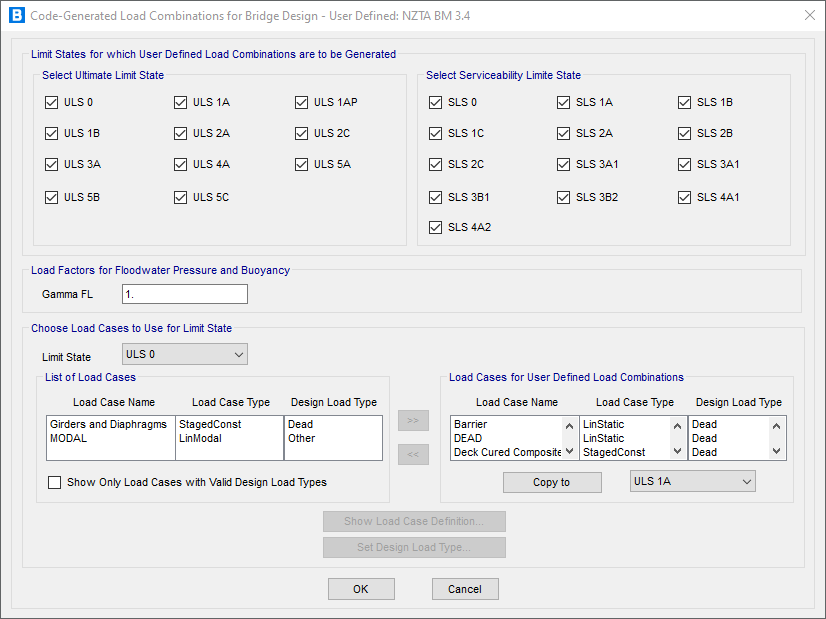Click in the Gamma FL input field

(184, 294)
